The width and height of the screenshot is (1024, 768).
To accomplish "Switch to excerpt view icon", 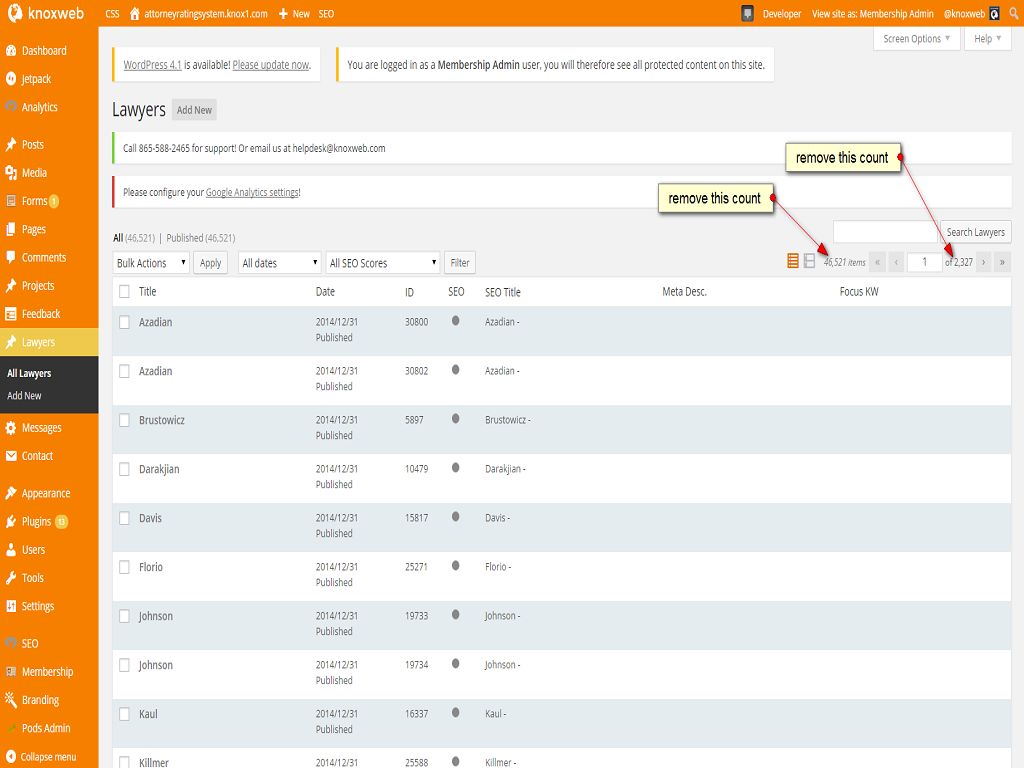I will pyautogui.click(x=809, y=262).
